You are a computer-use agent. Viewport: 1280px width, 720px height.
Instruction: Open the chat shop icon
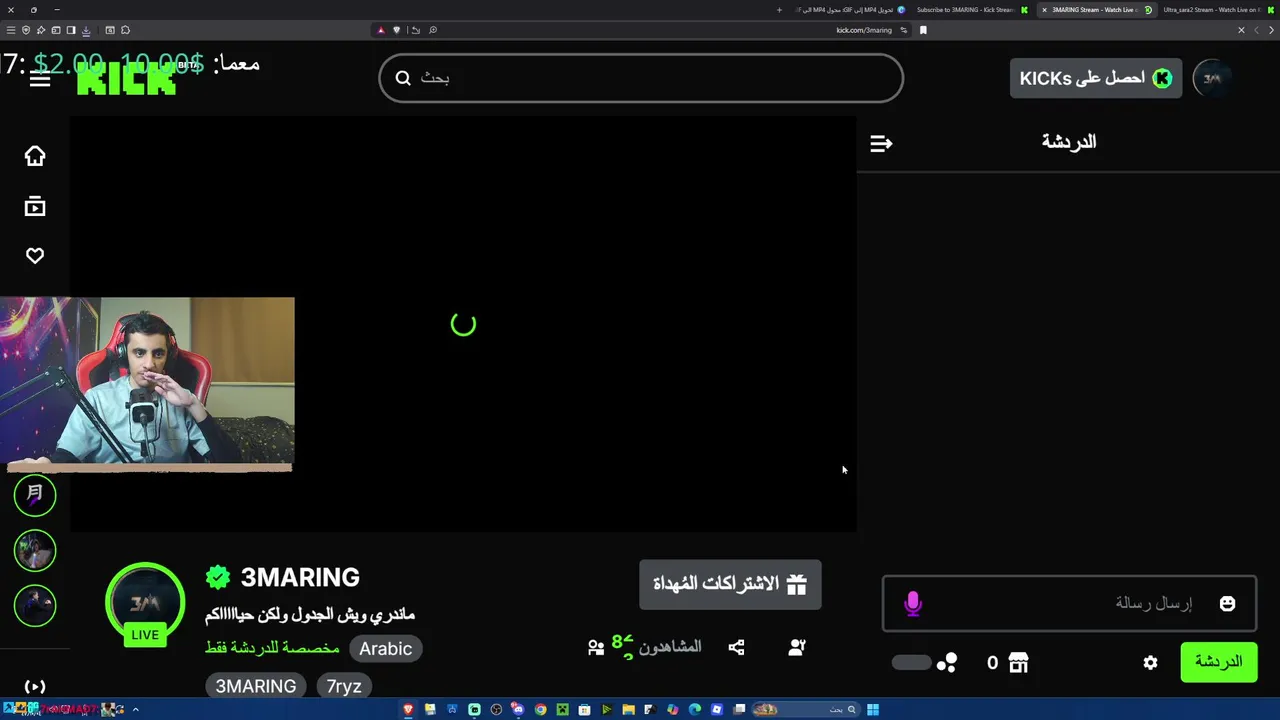(x=1018, y=662)
